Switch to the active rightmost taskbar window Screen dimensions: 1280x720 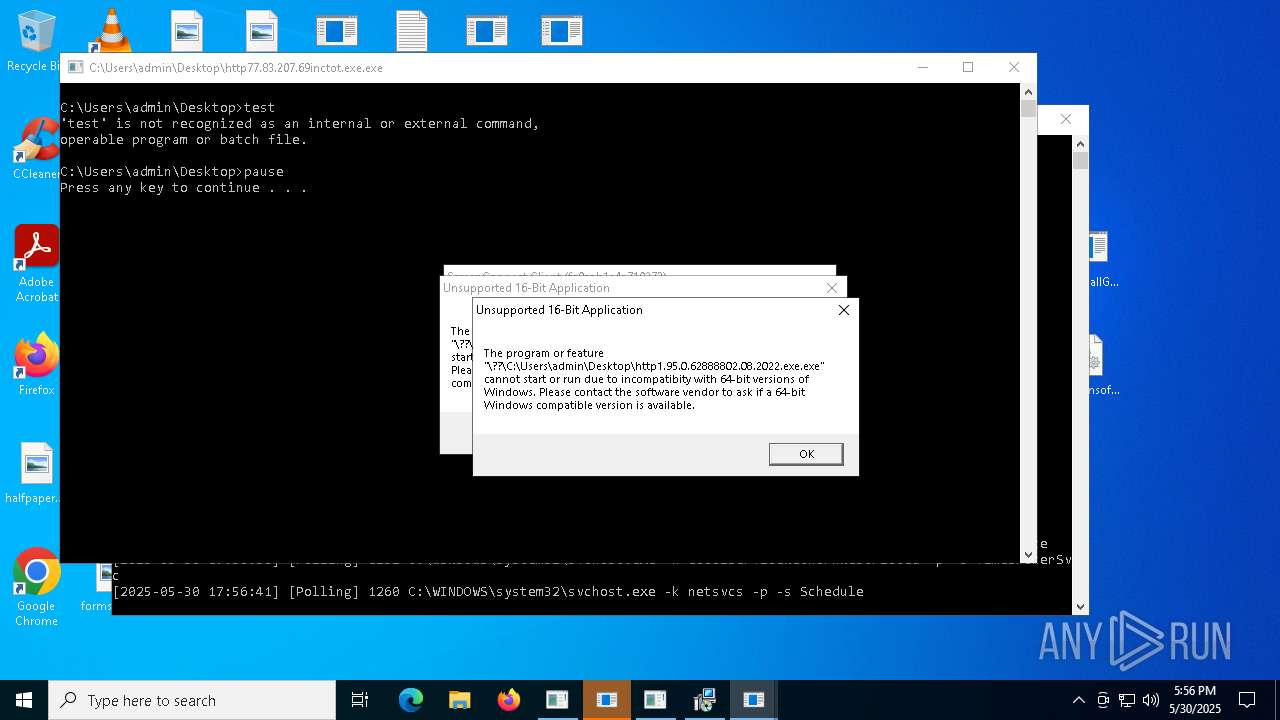coord(754,700)
